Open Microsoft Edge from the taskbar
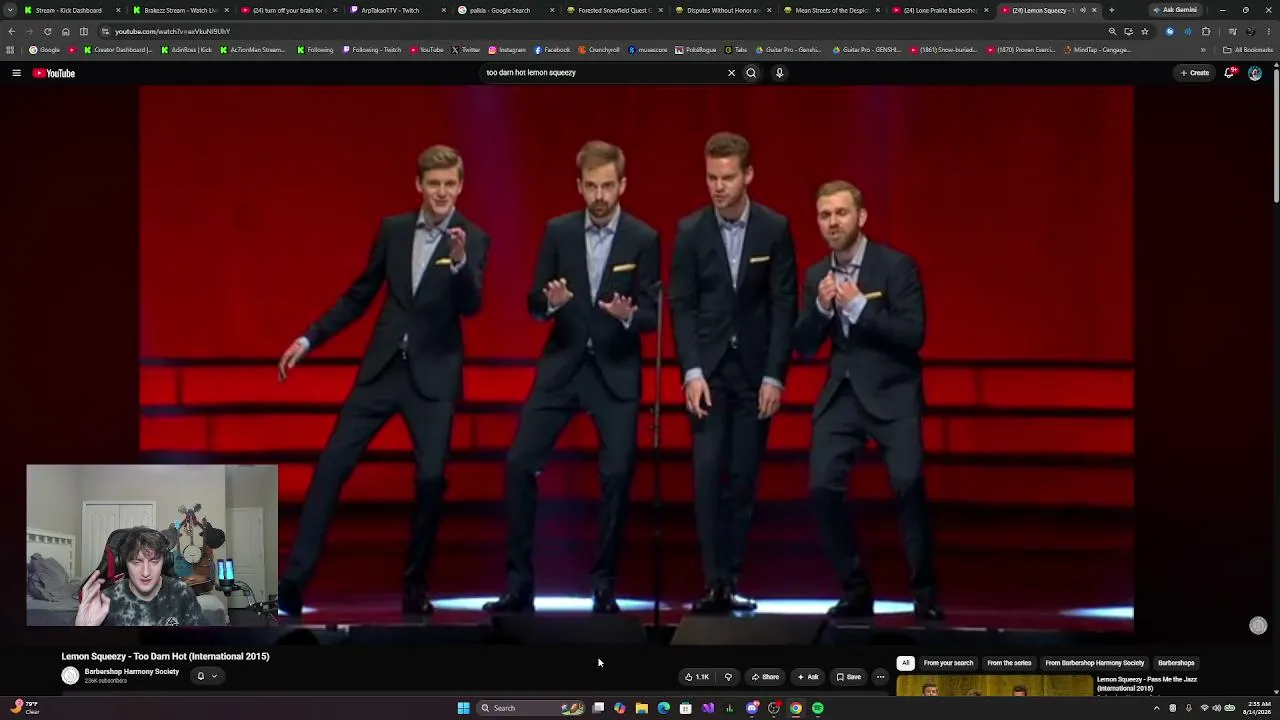Image resolution: width=1280 pixels, height=720 pixels. point(663,708)
